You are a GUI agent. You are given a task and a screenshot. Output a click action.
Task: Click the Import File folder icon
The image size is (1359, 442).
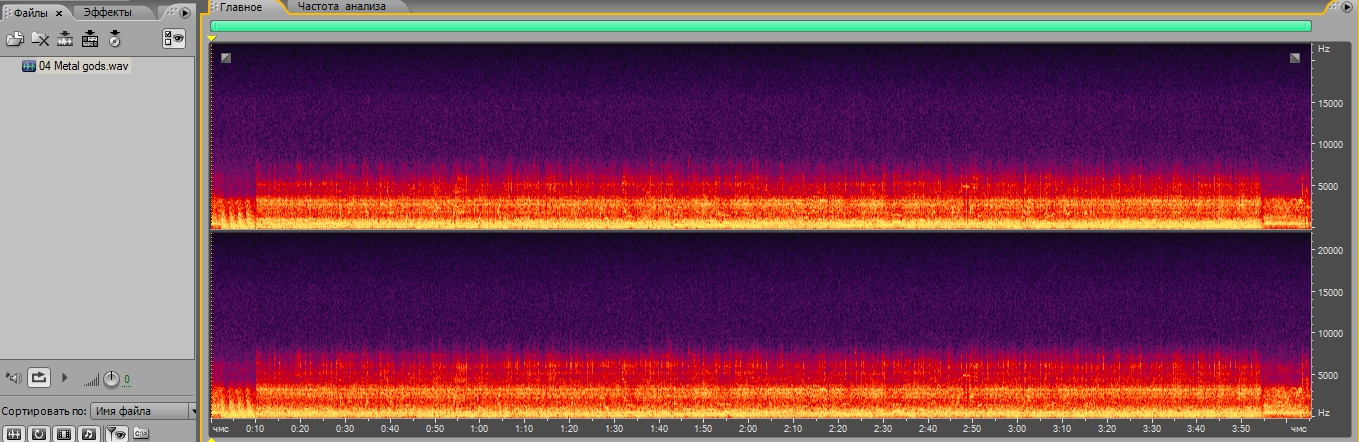pyautogui.click(x=15, y=39)
